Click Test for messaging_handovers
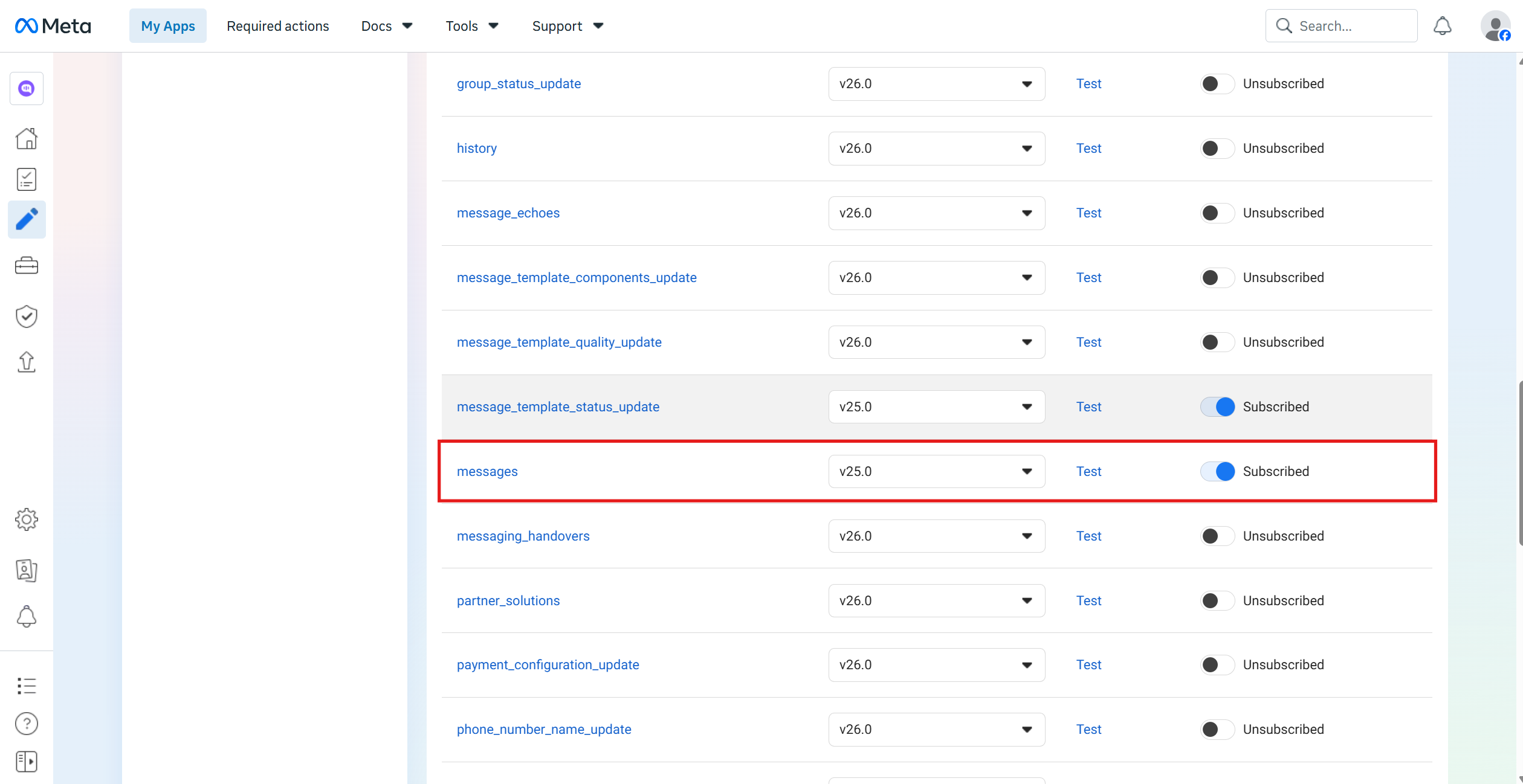The image size is (1523, 784). 1088,536
